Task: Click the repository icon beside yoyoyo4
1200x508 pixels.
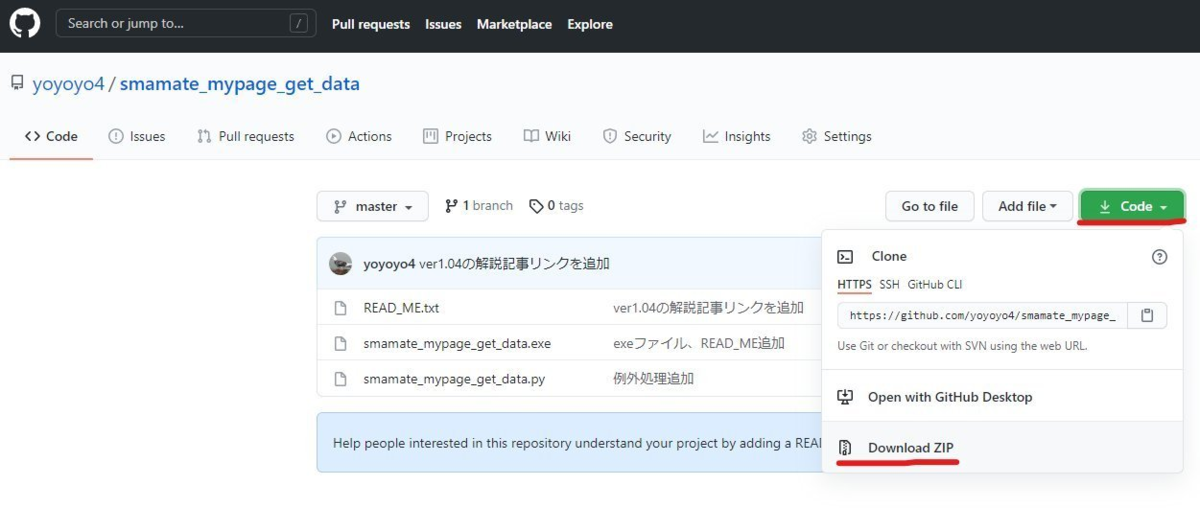Action: click(17, 84)
